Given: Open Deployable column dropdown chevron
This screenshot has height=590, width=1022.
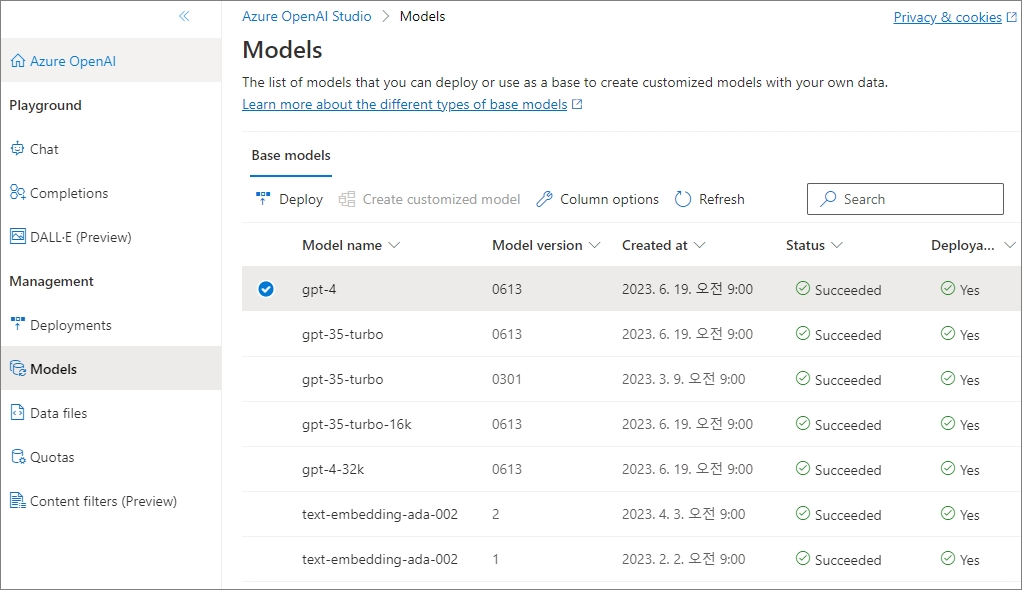Looking at the screenshot, I should point(1010,245).
